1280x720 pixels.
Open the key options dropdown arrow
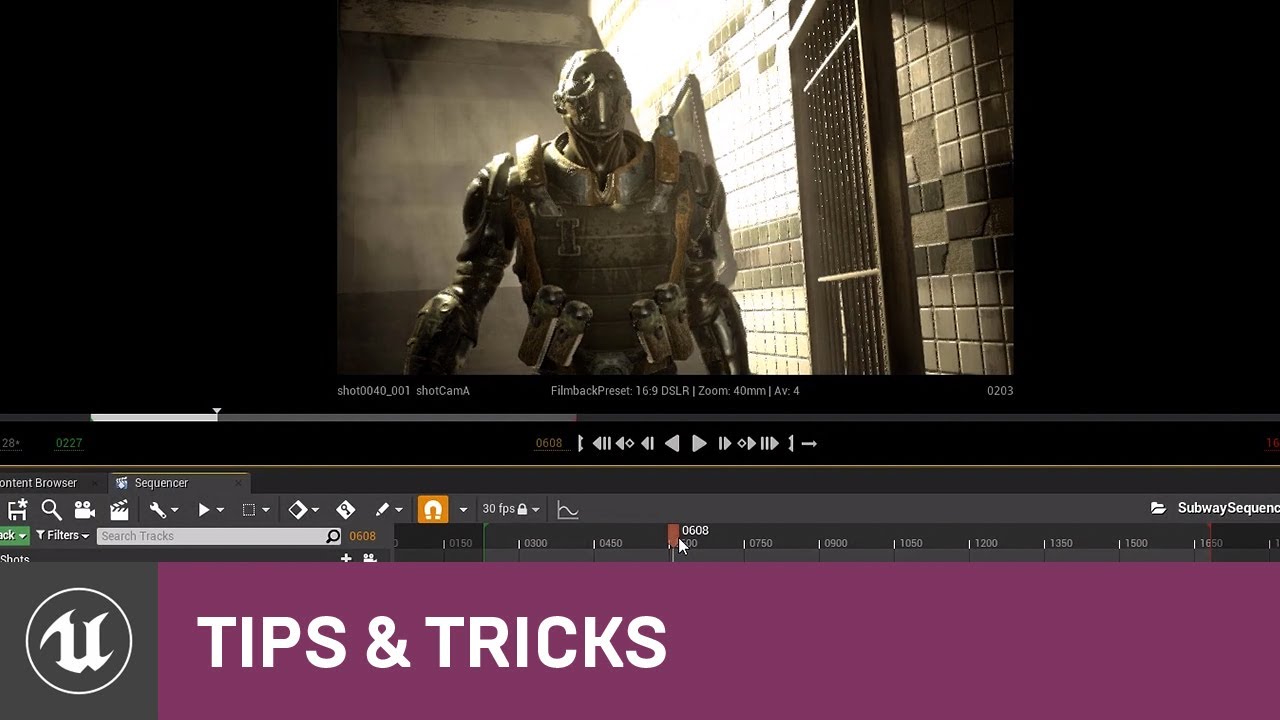315,510
